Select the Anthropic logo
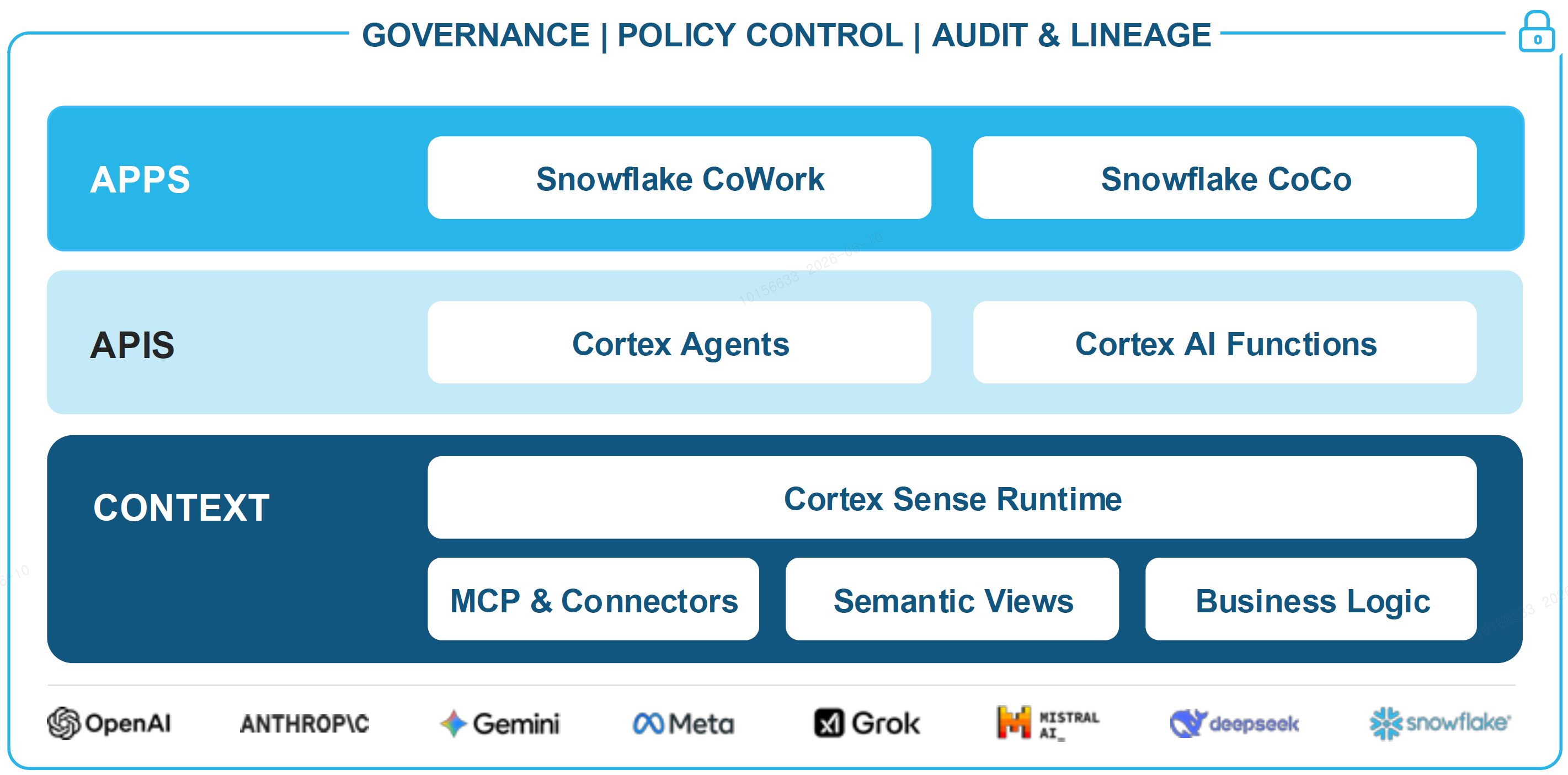1568x775 pixels. tap(305, 723)
